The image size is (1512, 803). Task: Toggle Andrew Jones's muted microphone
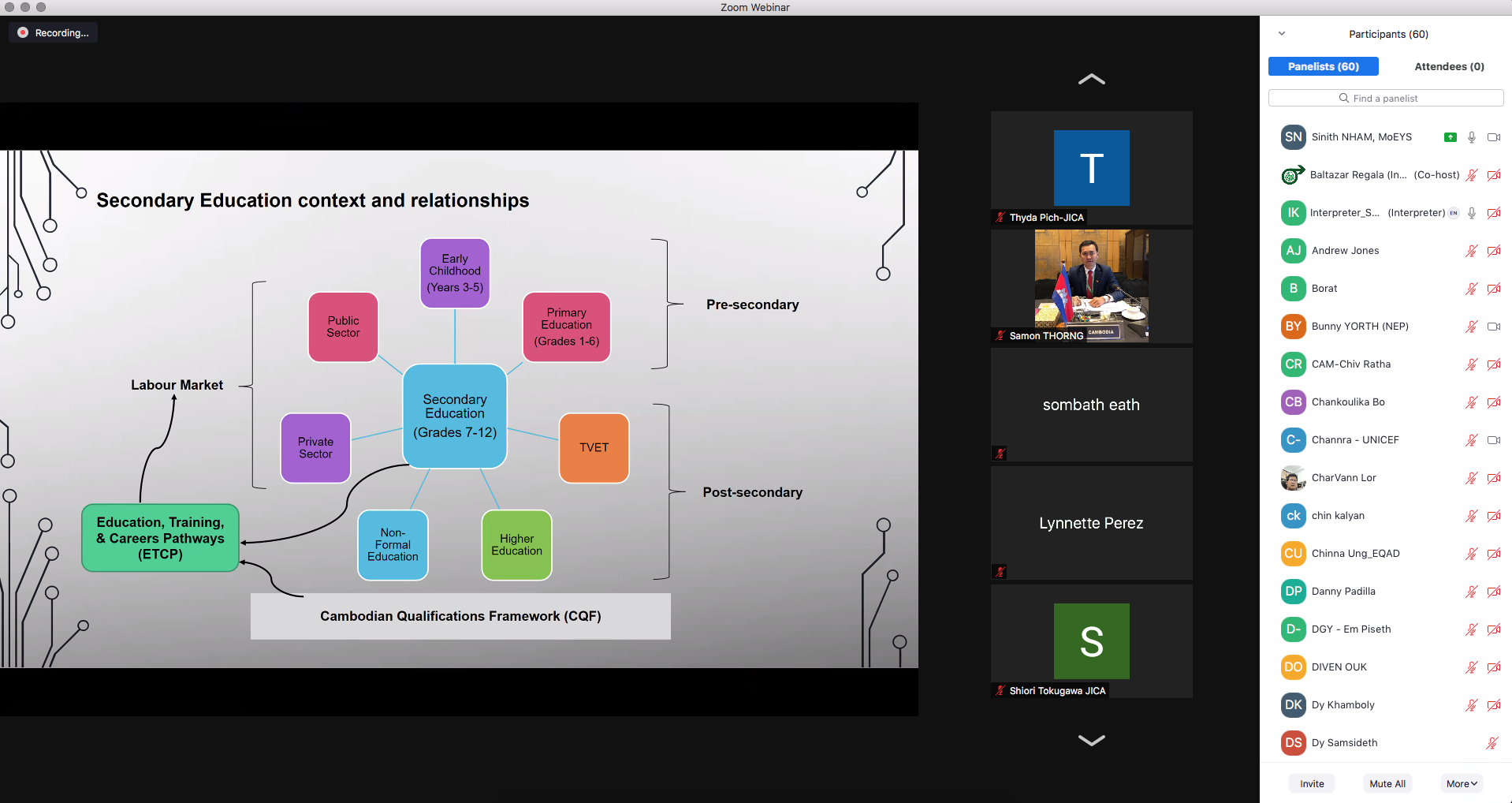click(1471, 251)
